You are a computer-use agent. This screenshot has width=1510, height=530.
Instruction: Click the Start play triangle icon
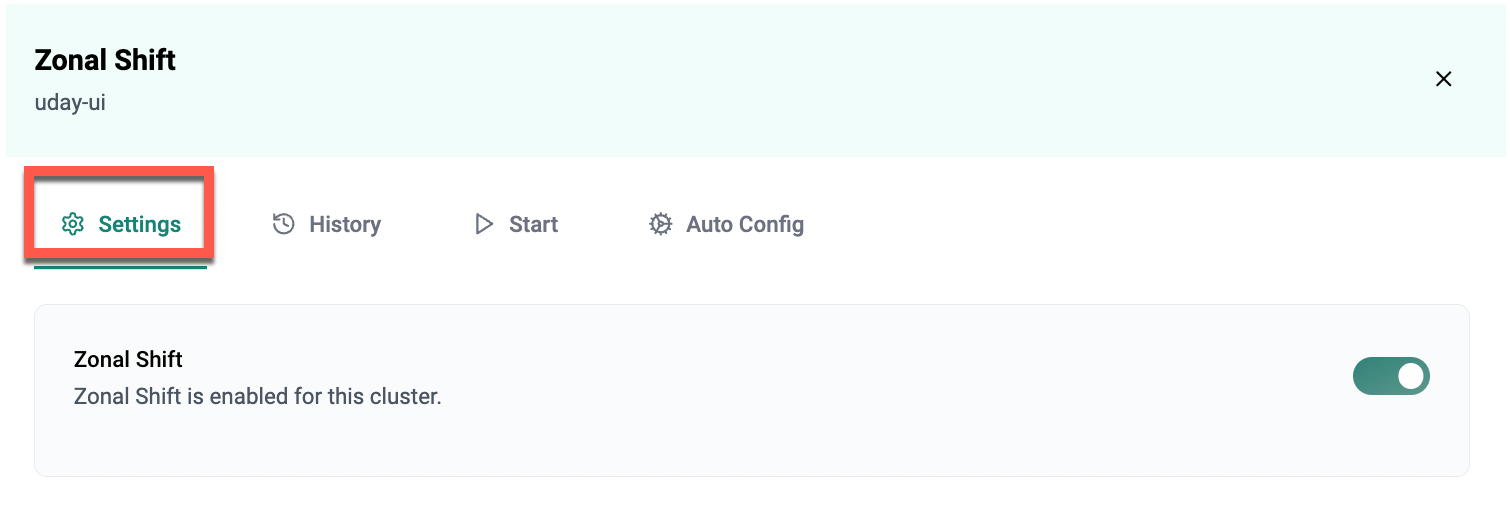pos(484,224)
